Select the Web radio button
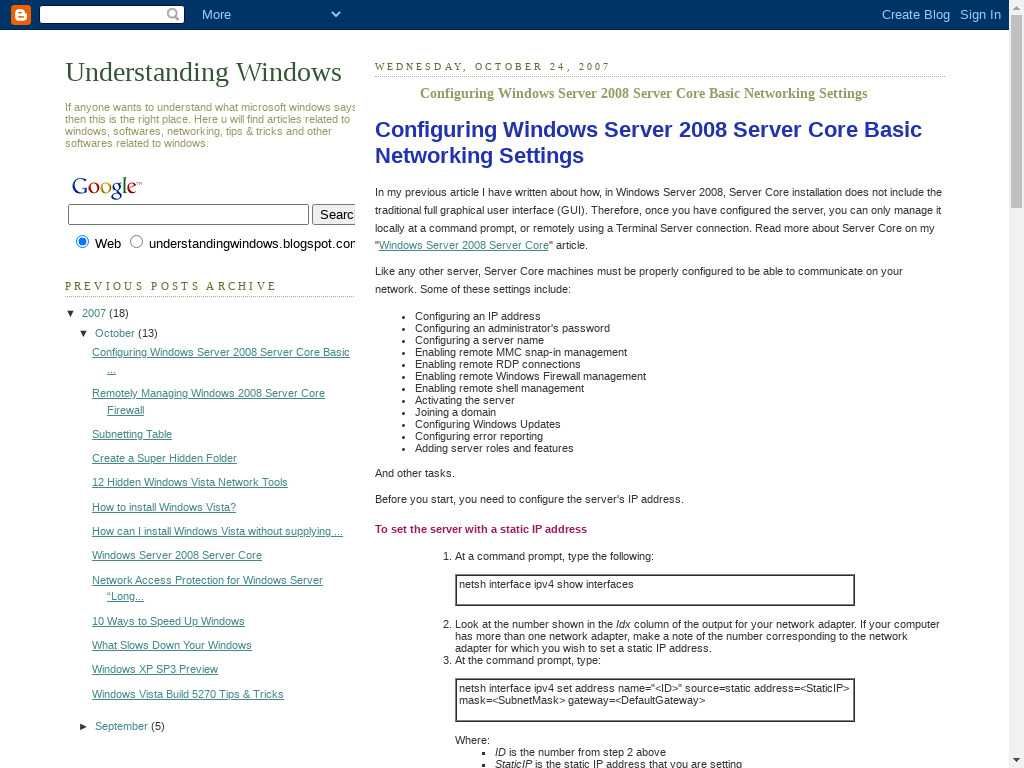 (x=82, y=242)
